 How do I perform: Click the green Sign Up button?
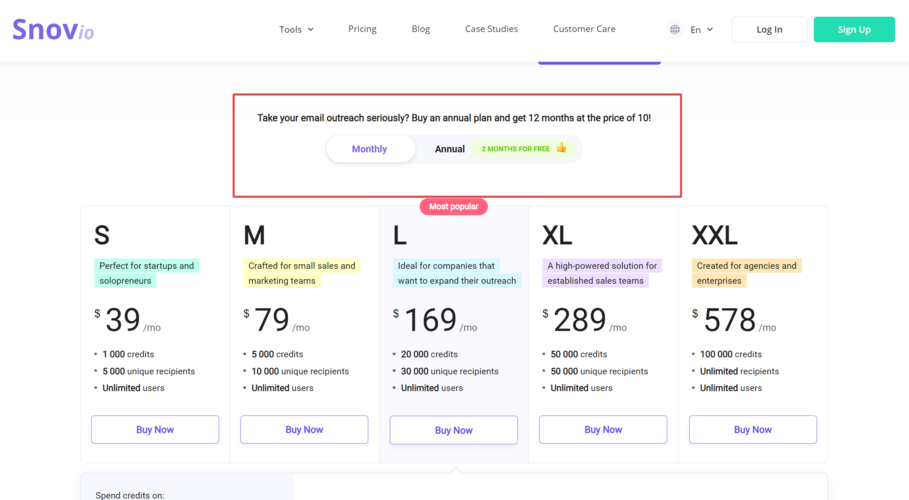854,30
